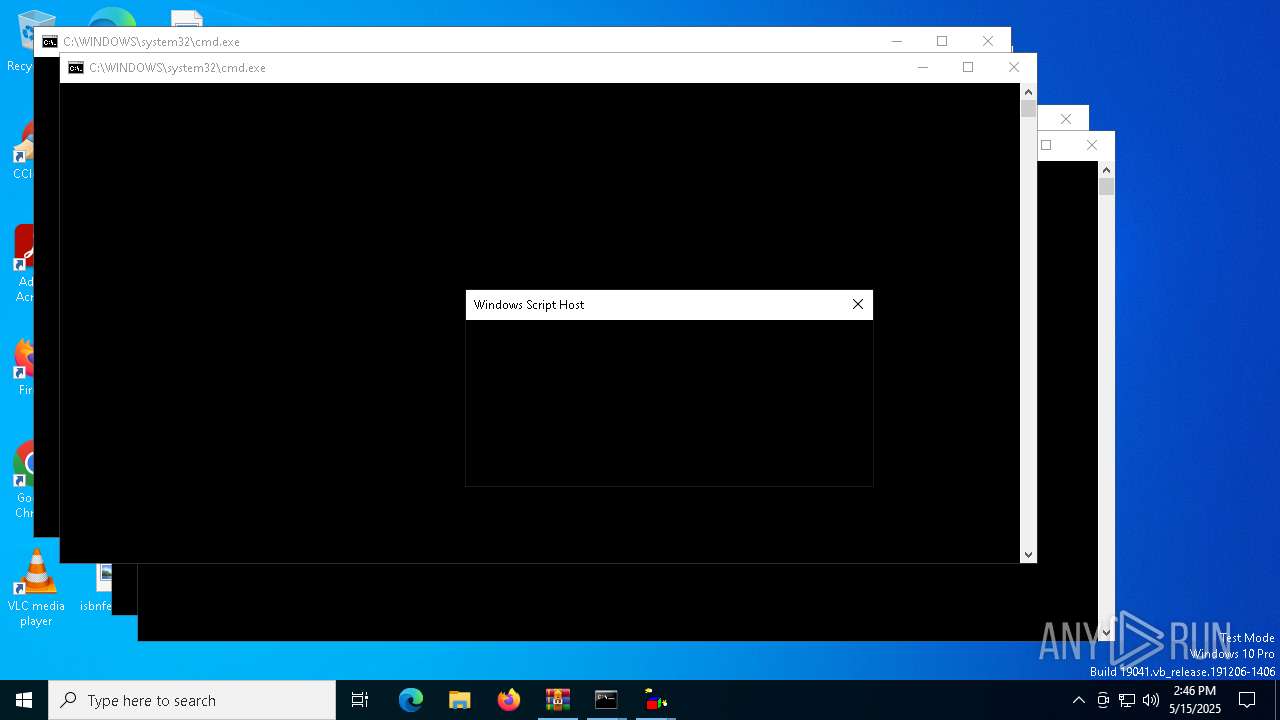The image size is (1280, 720).
Task: Click scroll-up arrow of the lower-right background window
Action: tap(1106, 170)
